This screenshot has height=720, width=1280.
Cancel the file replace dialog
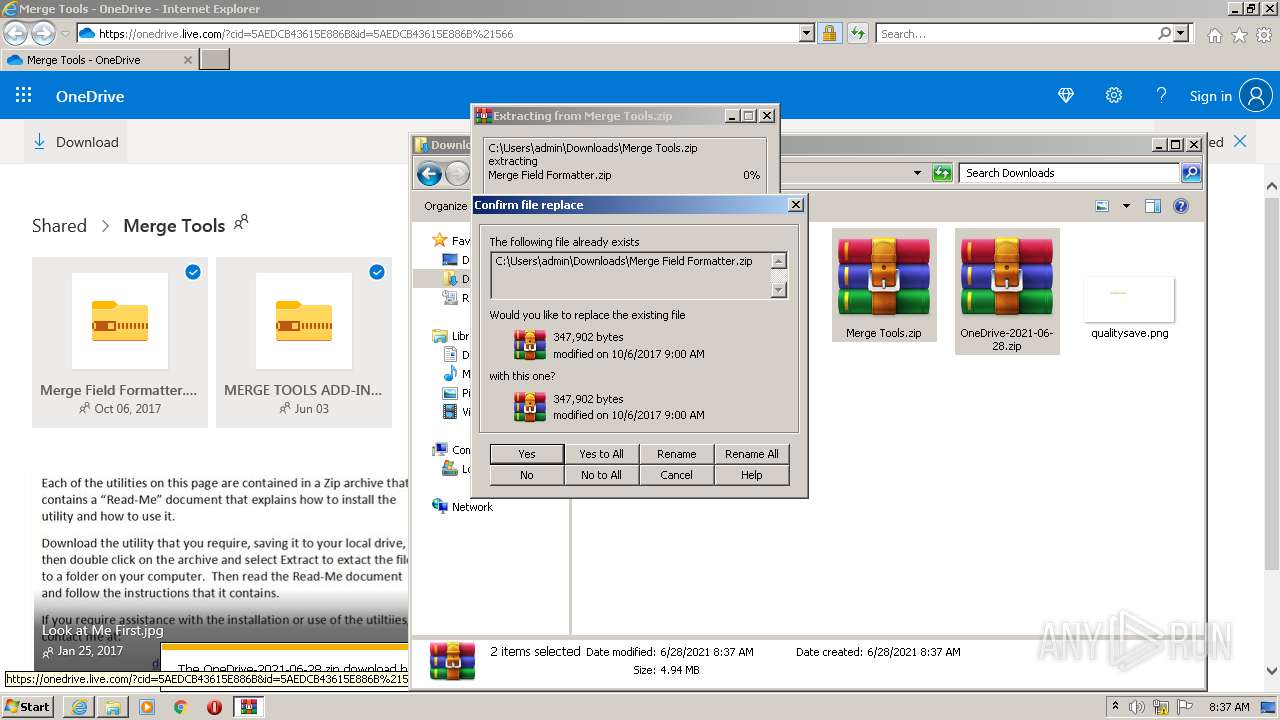677,475
